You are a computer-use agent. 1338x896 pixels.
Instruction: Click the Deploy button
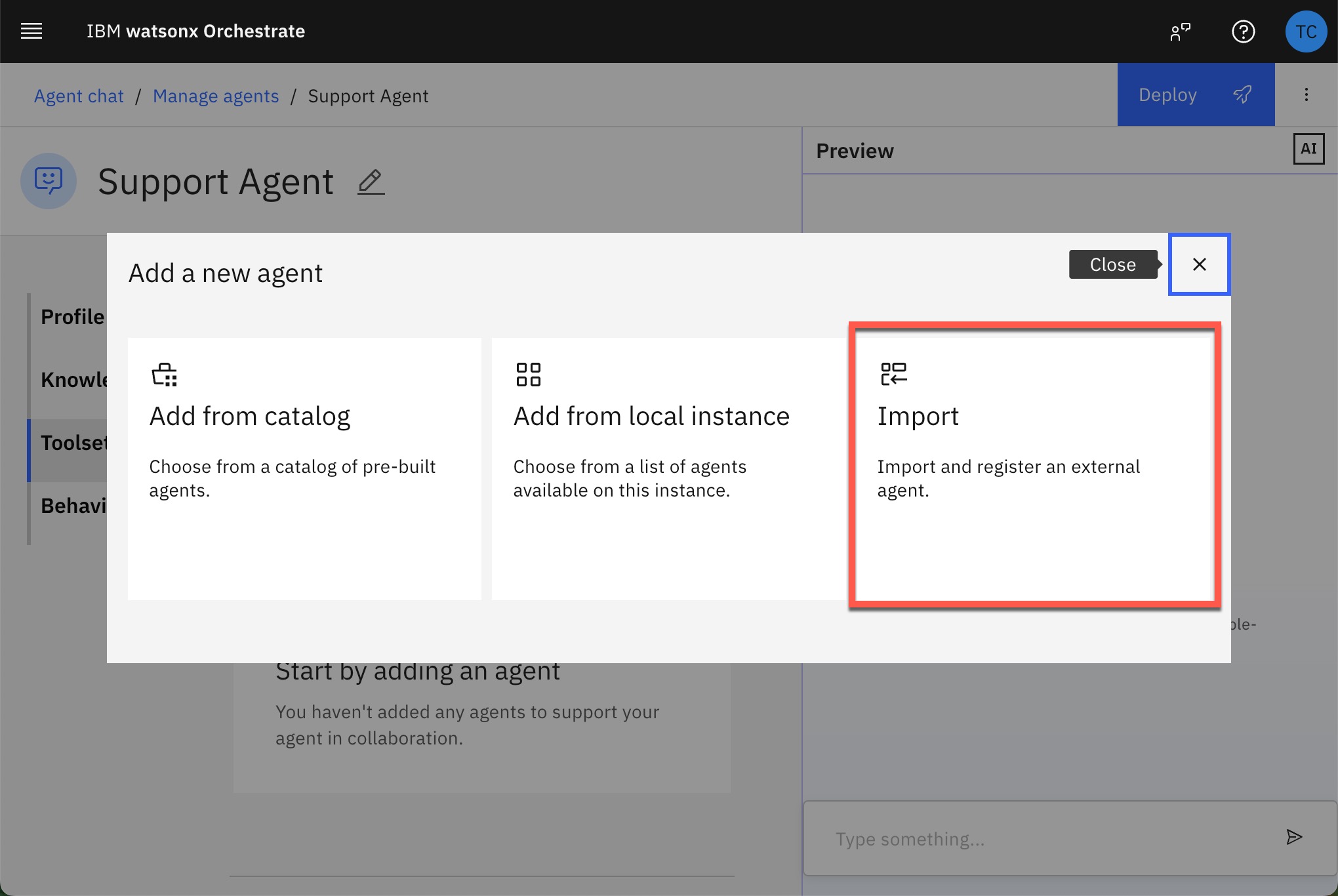click(1167, 94)
